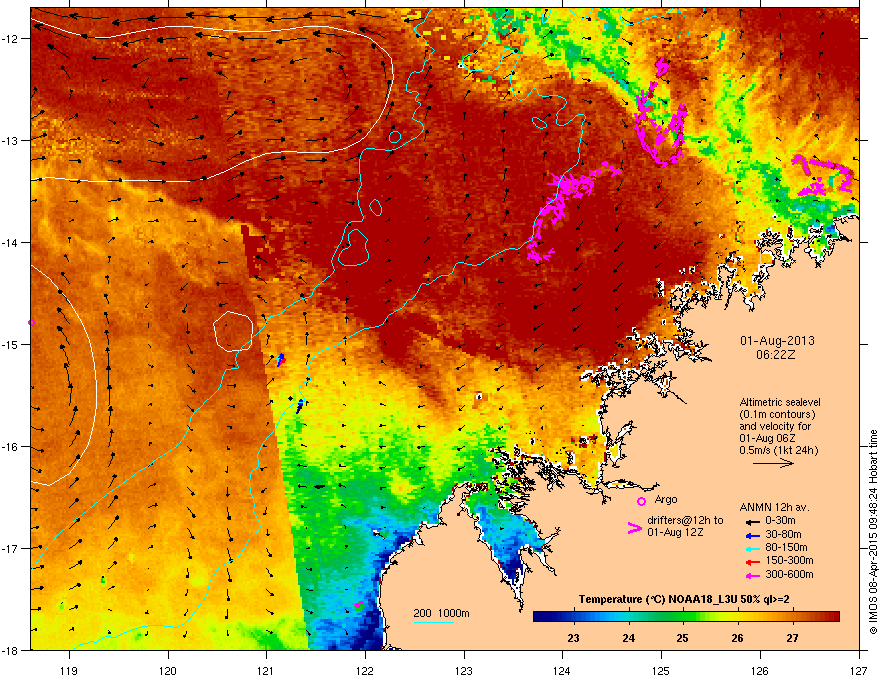Click the latitude axis label "-15"
Image resolution: width=880 pixels, height=680 pixels.
point(11,344)
